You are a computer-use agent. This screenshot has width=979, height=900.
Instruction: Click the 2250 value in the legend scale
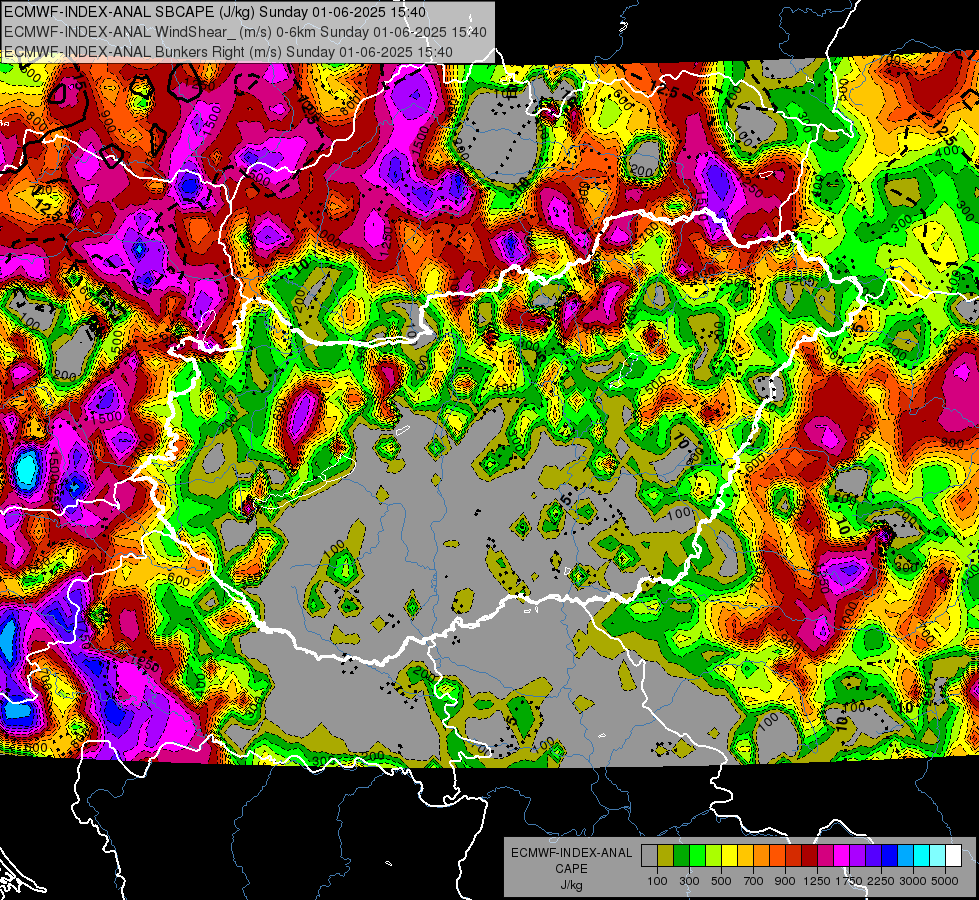881,881
